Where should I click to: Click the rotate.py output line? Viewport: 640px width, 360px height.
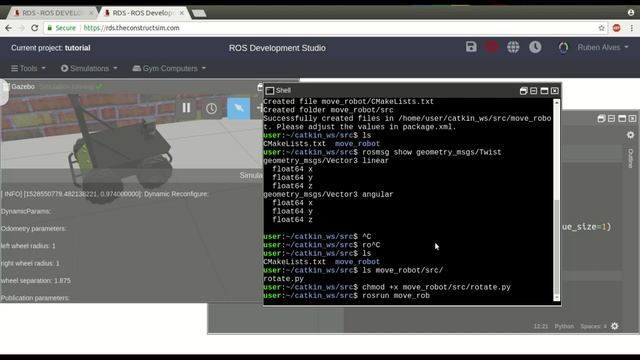point(283,279)
